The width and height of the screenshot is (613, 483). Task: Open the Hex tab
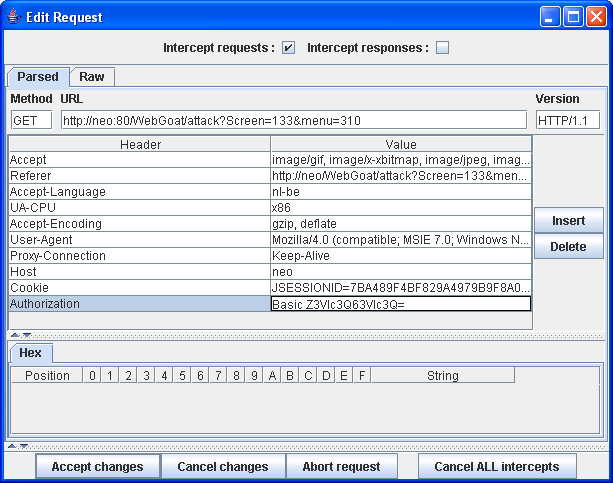point(30,353)
